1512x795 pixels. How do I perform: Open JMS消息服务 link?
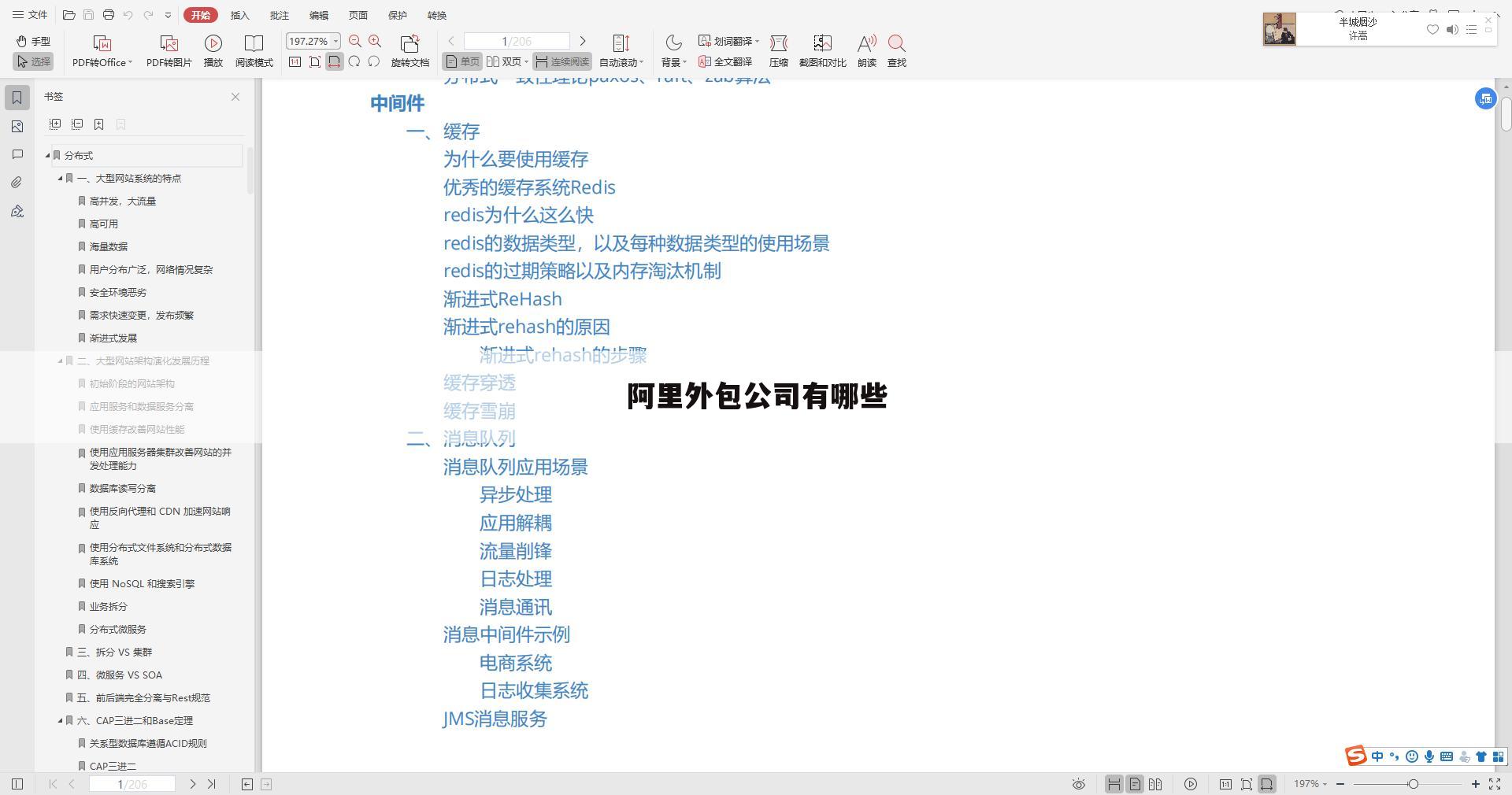tap(495, 719)
